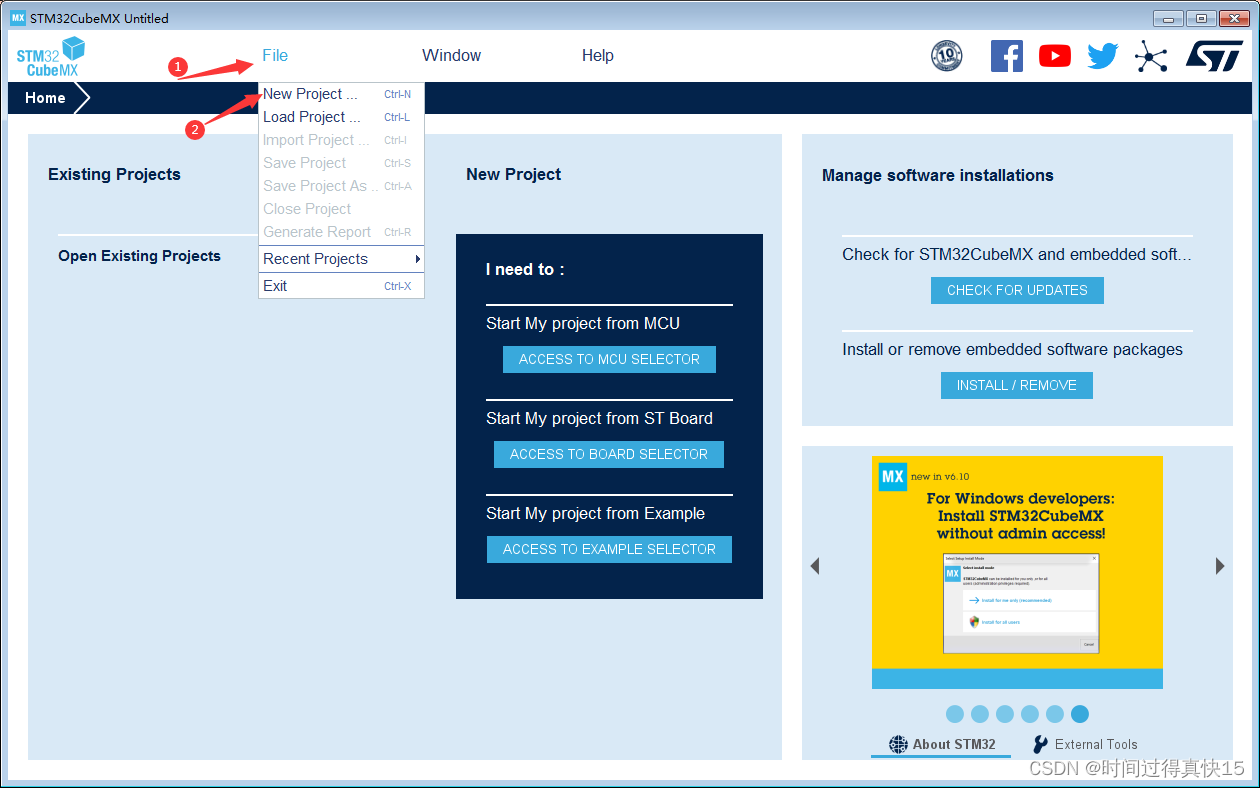Open the Window menu

(452, 56)
